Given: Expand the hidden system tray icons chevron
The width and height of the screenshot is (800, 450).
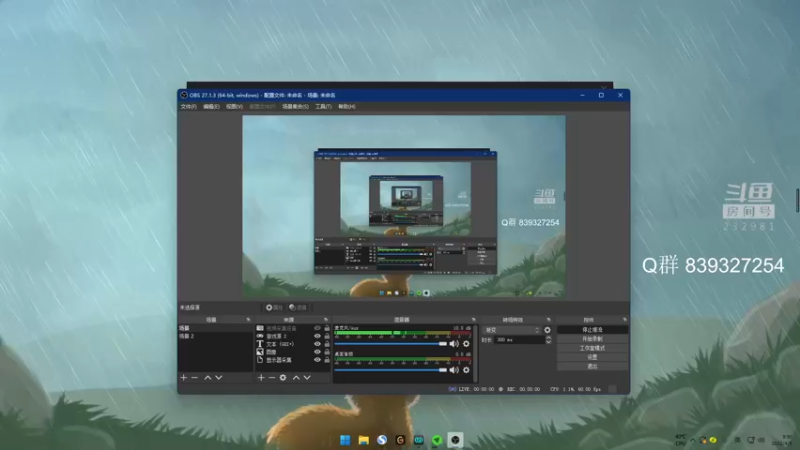Looking at the screenshot, I should click(x=693, y=440).
